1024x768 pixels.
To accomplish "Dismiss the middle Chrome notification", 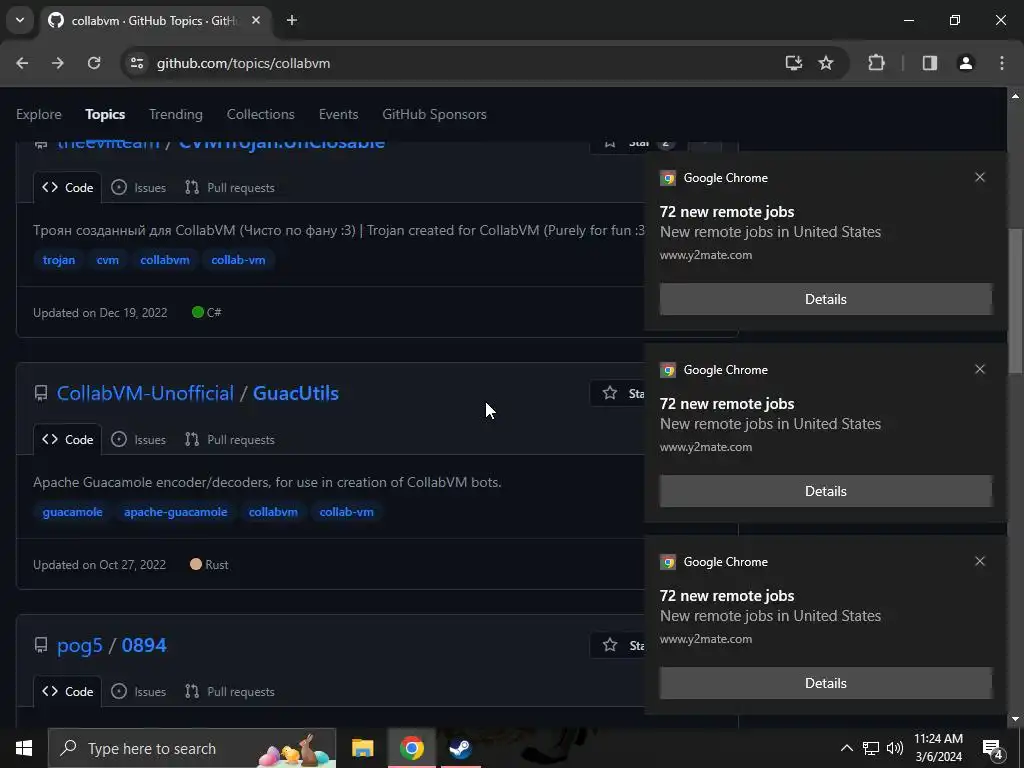I will 980,369.
